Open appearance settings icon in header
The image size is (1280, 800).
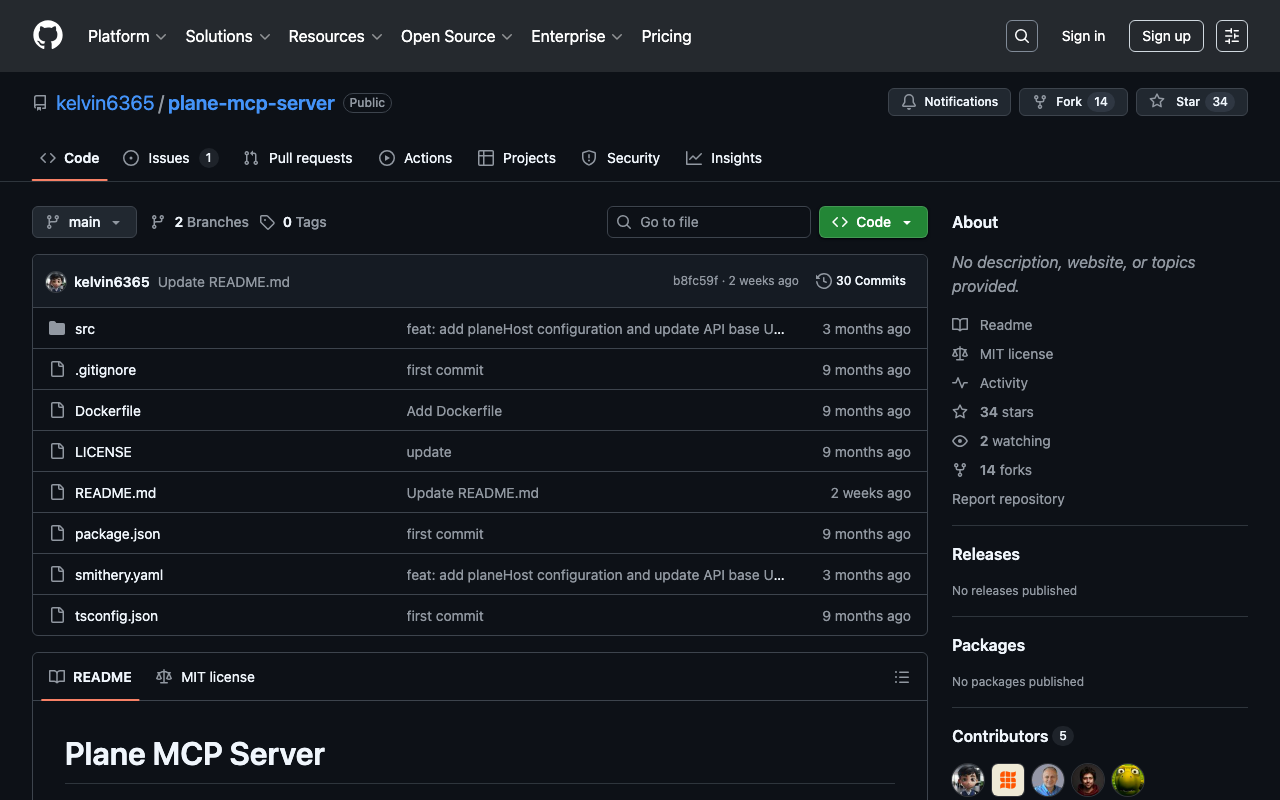(1231, 36)
